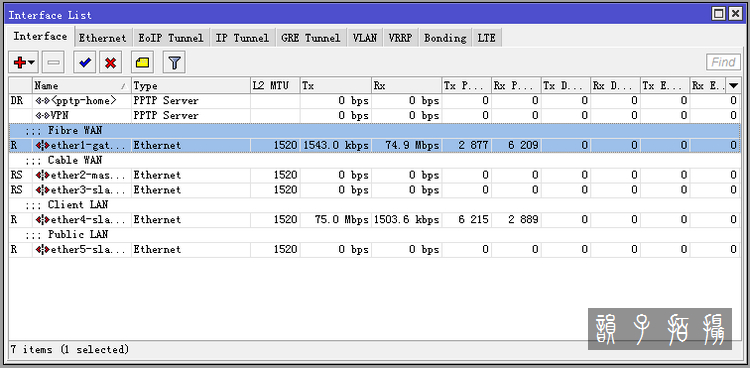The image size is (750, 368).
Task: Switch to the VRRP tab
Action: [400, 38]
